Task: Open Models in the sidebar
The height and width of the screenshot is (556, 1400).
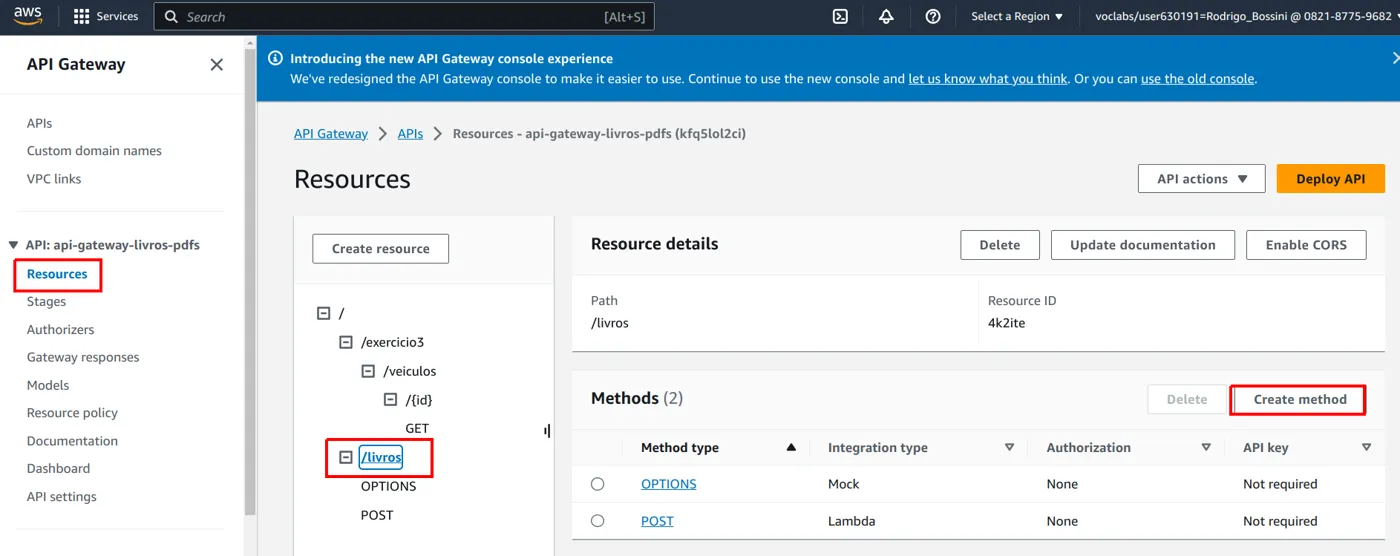Action: pos(48,385)
